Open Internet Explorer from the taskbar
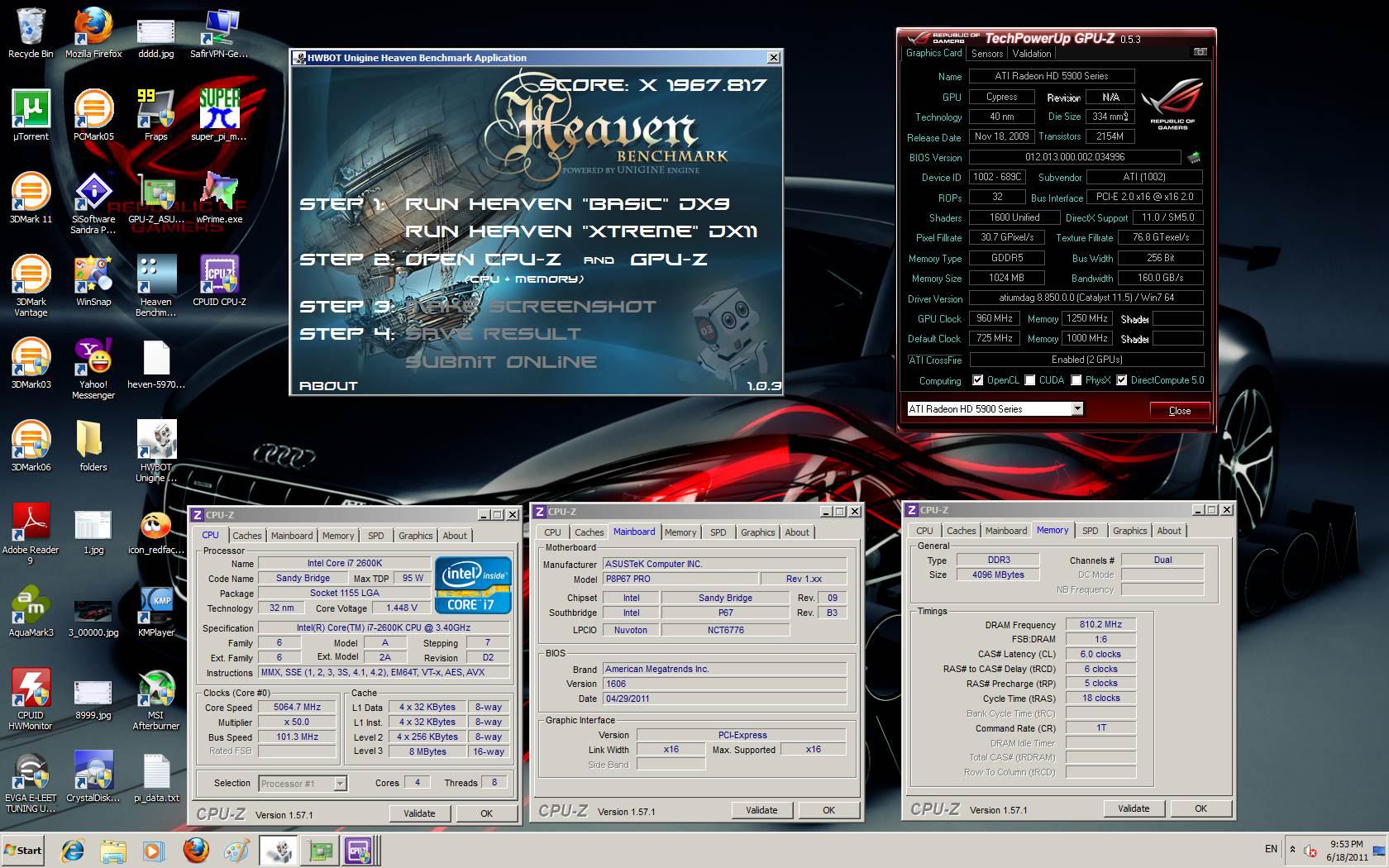Viewport: 1389px width, 868px height. coord(73,850)
